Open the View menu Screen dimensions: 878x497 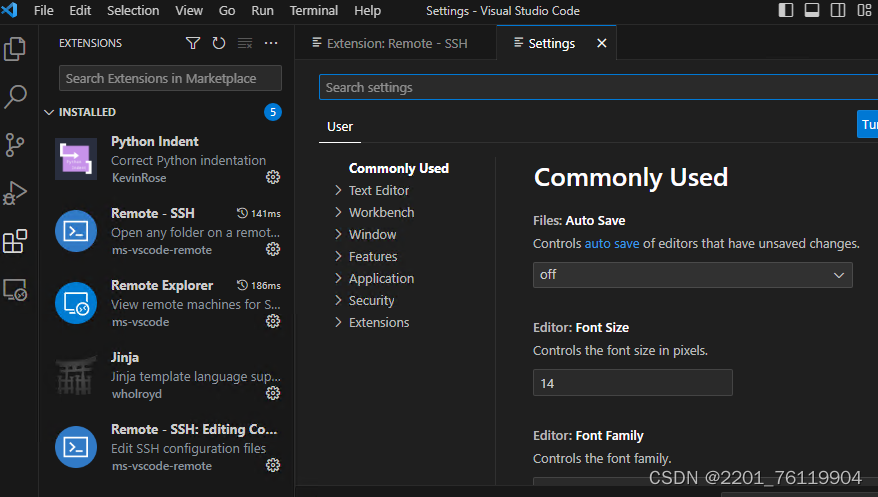click(x=189, y=11)
